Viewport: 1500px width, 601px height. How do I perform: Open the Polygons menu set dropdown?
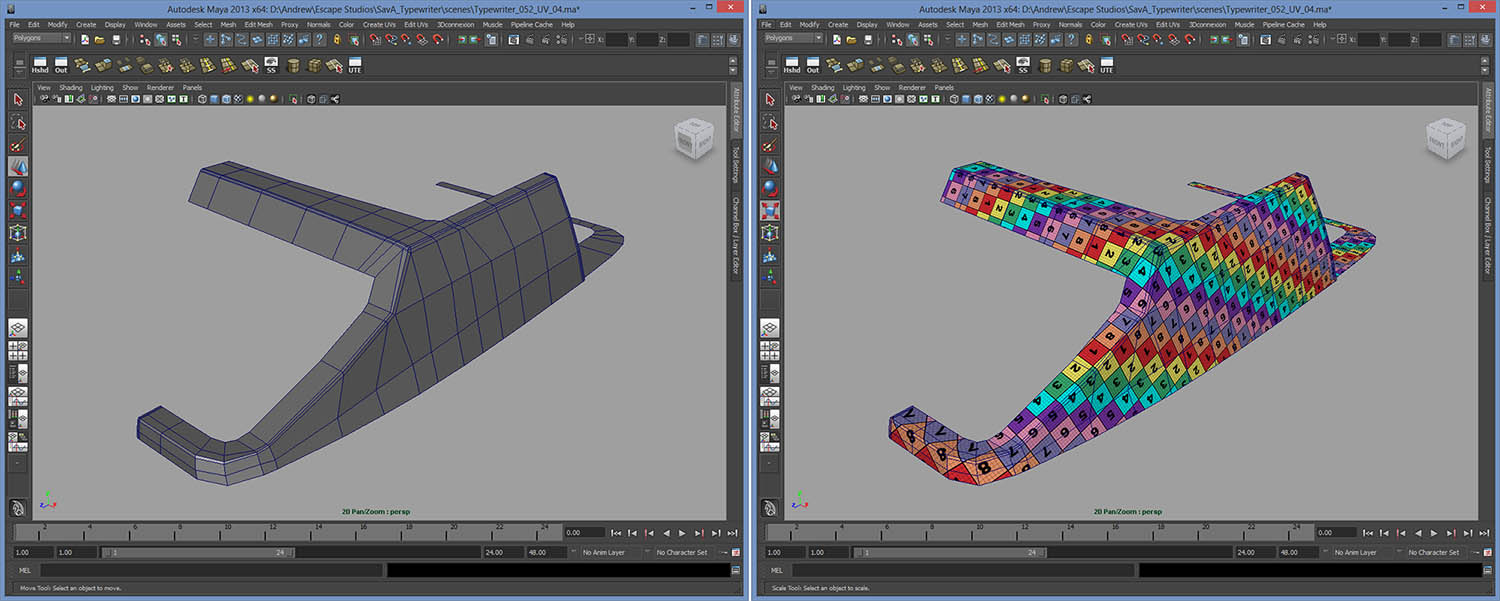40,38
